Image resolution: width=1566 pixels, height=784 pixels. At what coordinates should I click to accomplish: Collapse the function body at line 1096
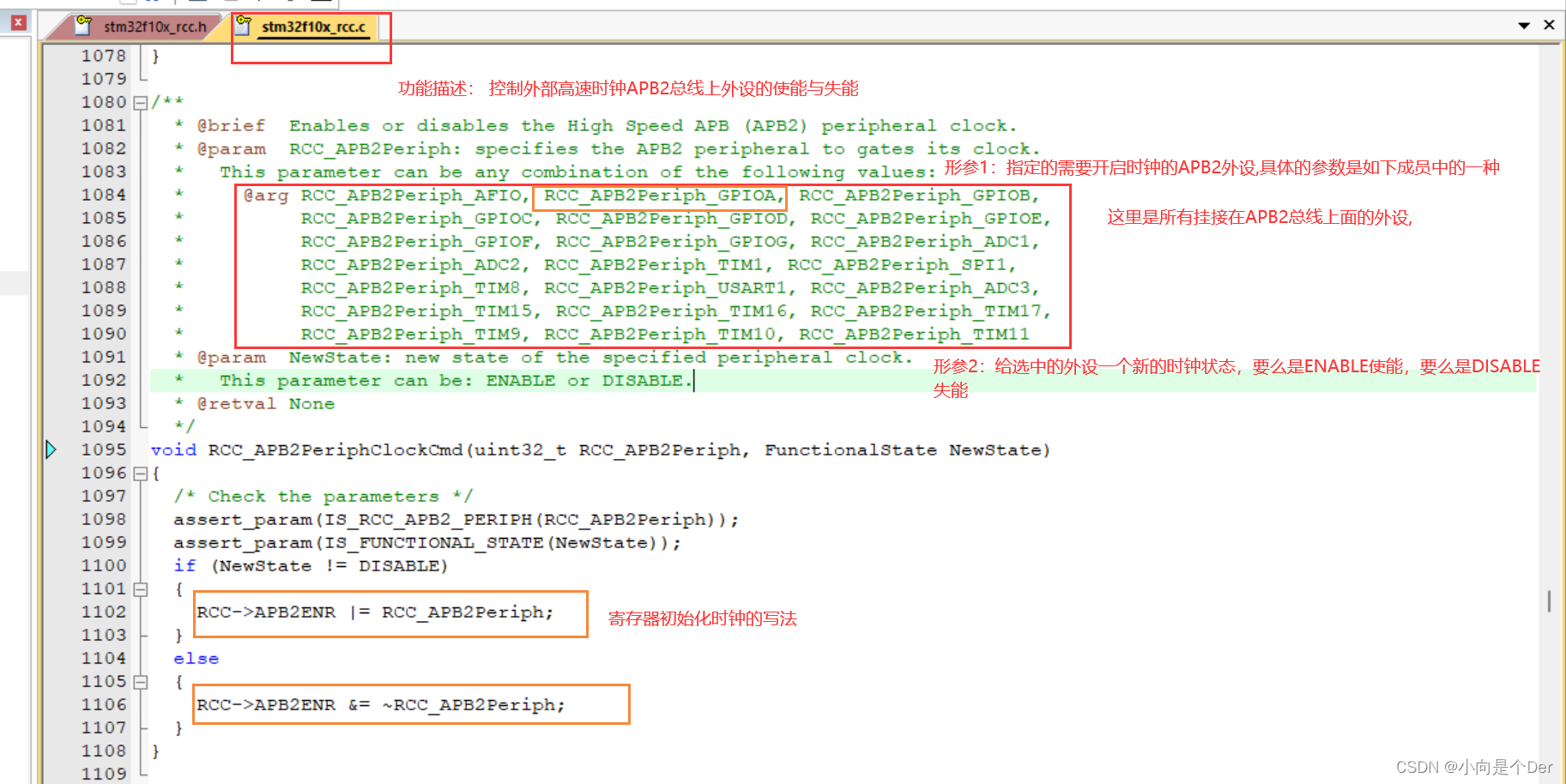click(x=141, y=473)
